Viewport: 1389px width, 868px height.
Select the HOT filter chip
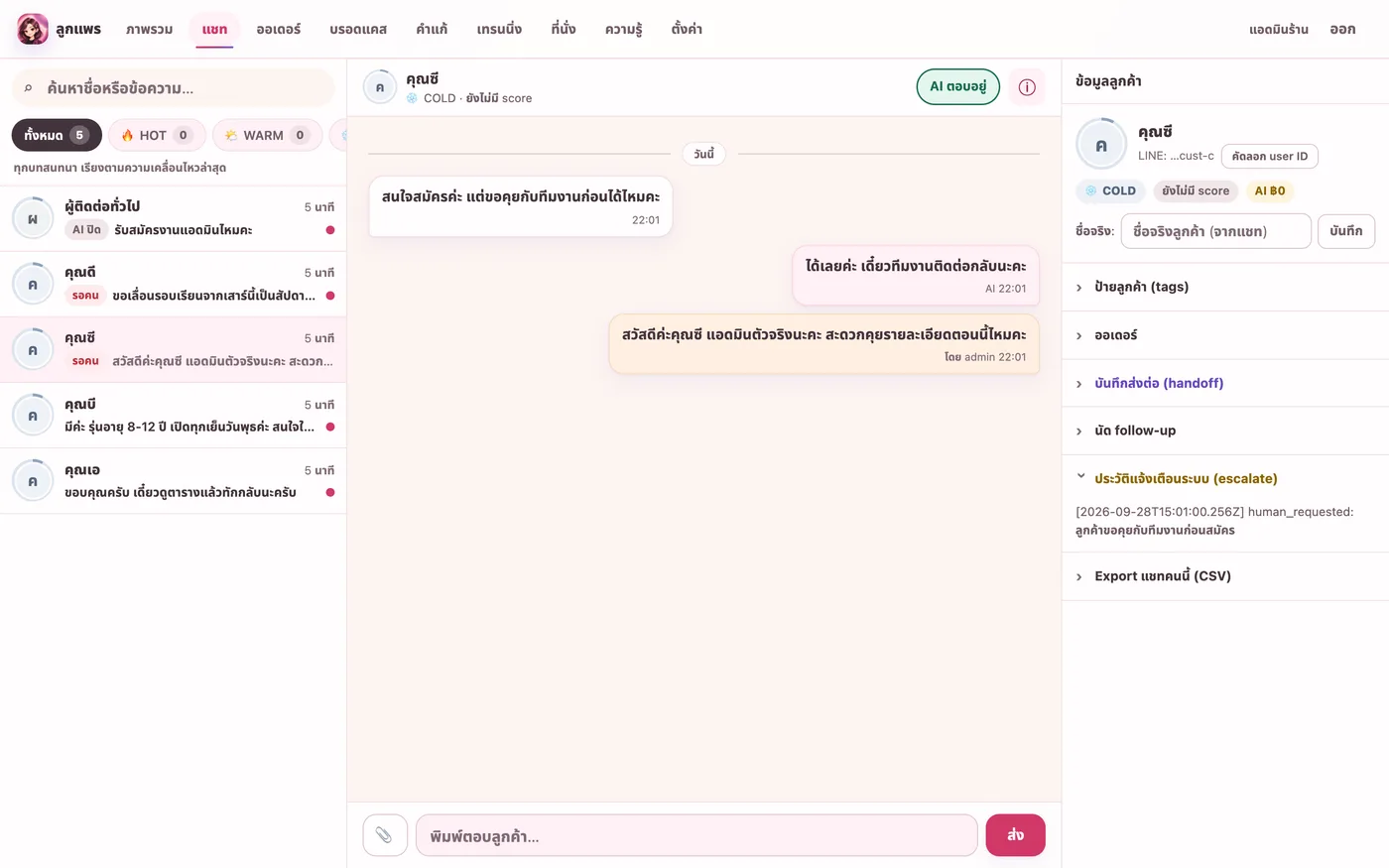[x=157, y=135]
